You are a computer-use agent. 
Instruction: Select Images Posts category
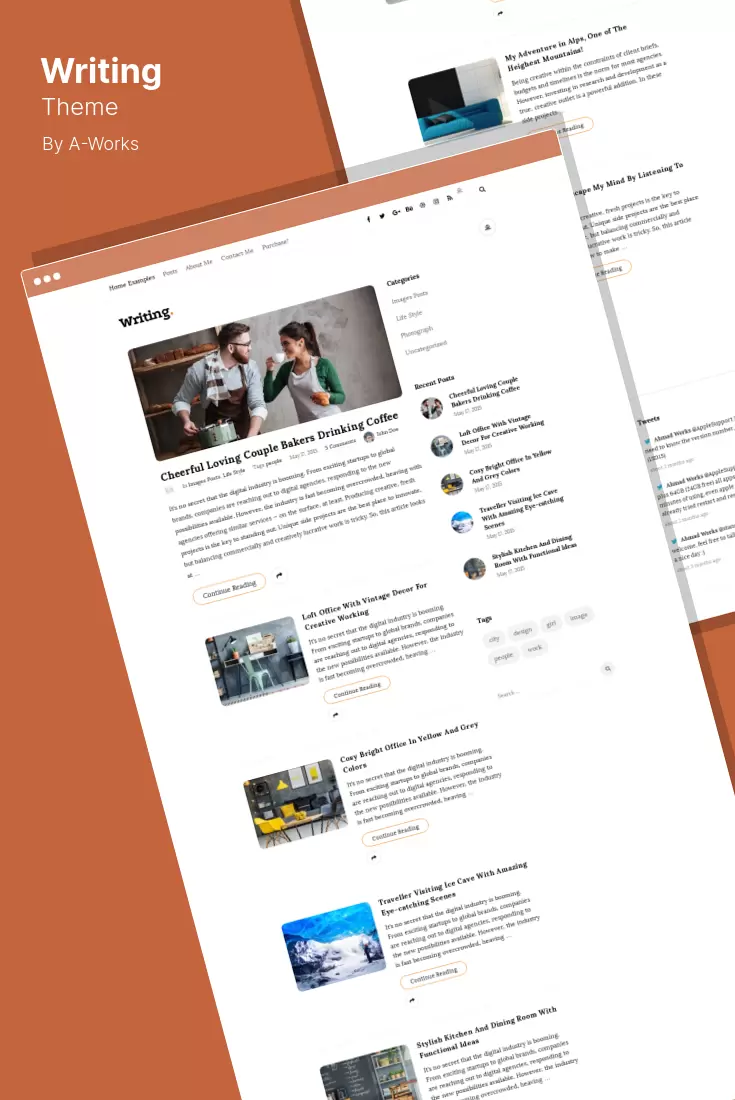410,297
